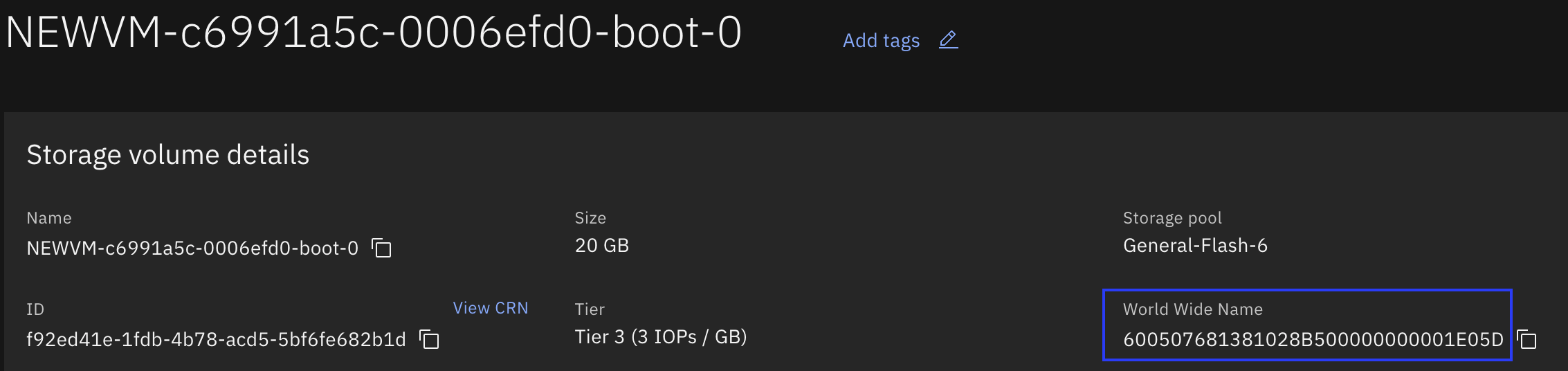Click the General-Flash-6 storage pool value
The width and height of the screenshot is (1568, 371).
click(1195, 245)
